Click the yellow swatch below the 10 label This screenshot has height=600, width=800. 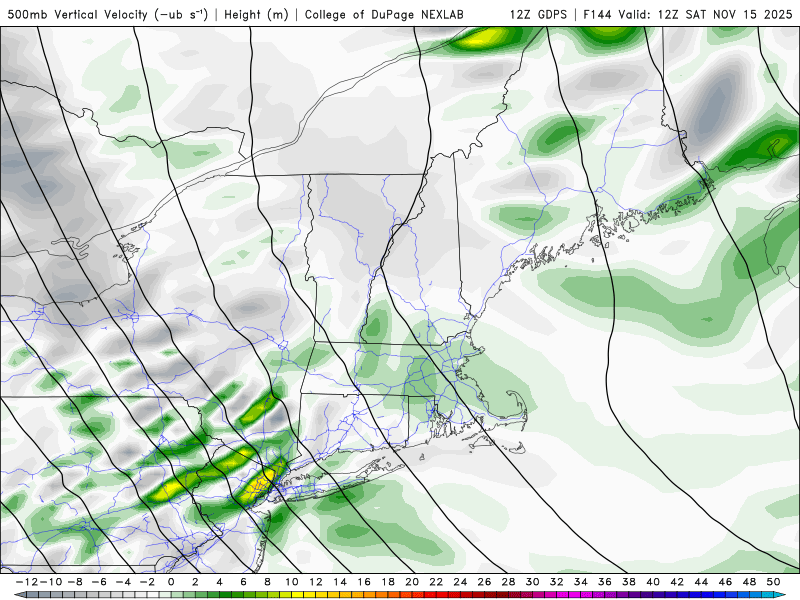click(x=297, y=595)
